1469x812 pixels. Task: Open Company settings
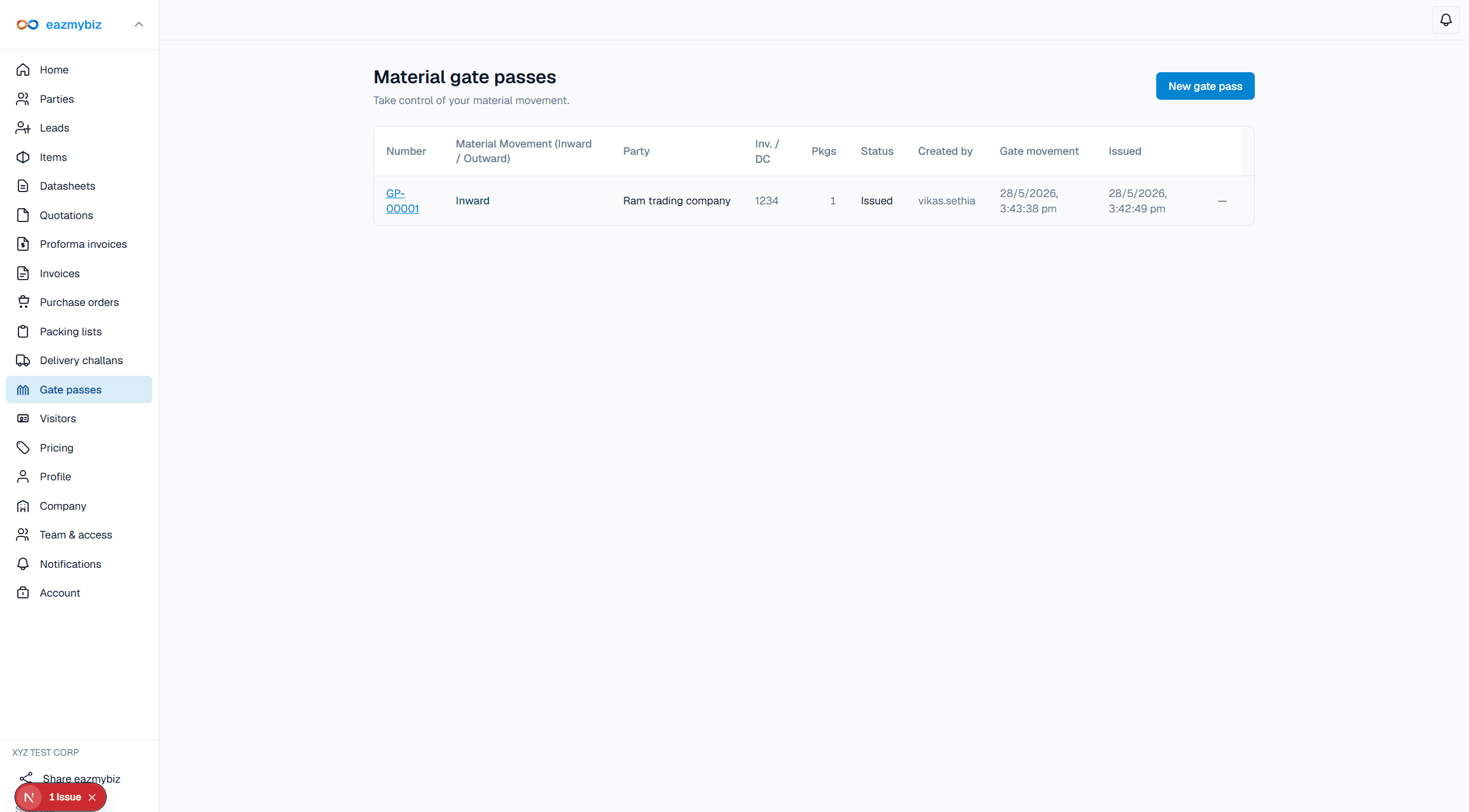(79, 506)
